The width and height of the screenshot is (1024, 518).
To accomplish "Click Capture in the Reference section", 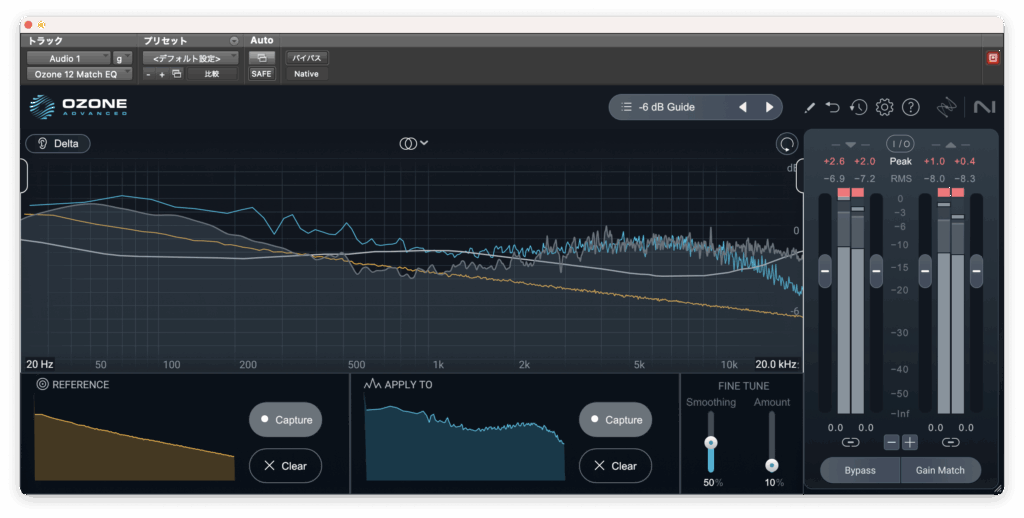I will pyautogui.click(x=285, y=420).
